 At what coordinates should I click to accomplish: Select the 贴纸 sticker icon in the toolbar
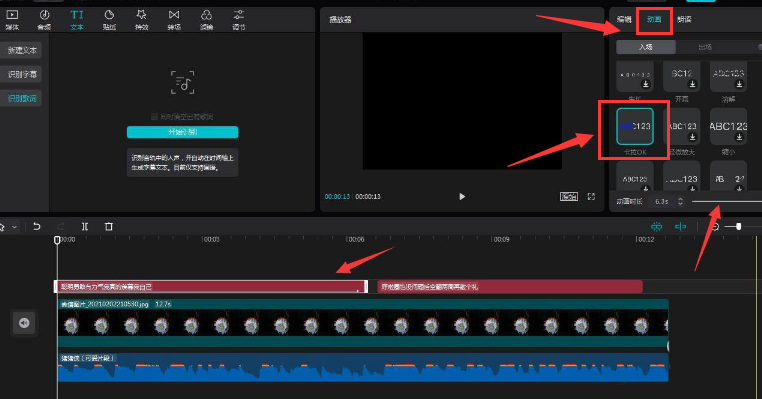coord(109,19)
